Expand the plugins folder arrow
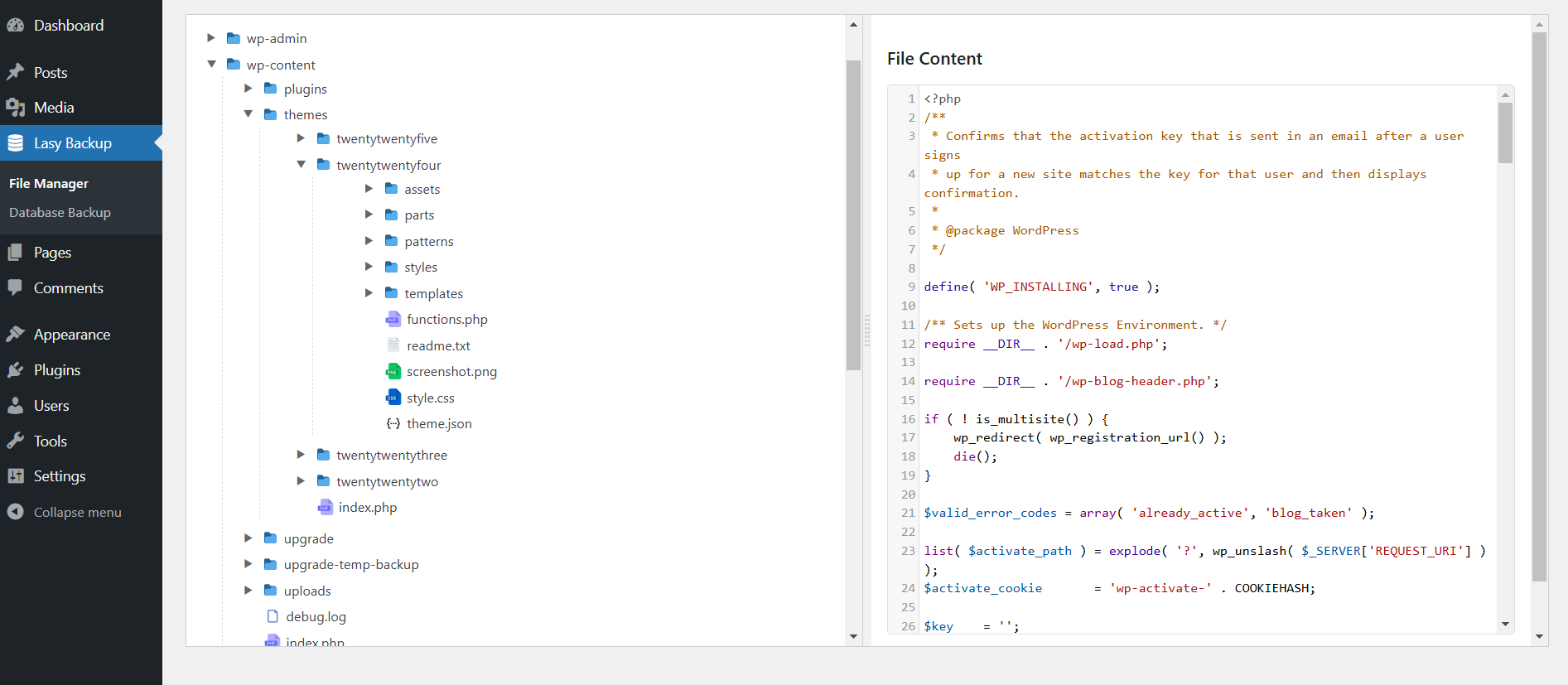1568x685 pixels. 248,89
